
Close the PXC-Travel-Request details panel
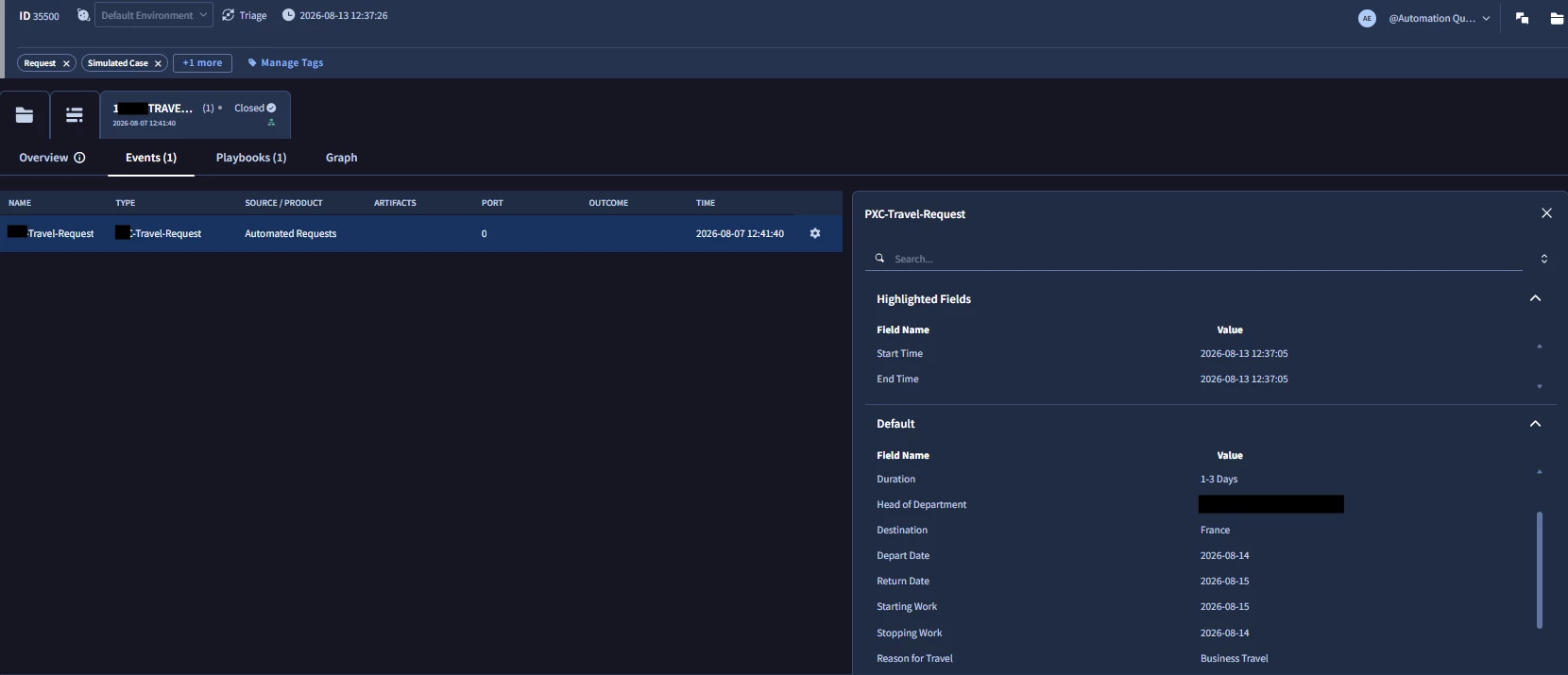point(1546,213)
